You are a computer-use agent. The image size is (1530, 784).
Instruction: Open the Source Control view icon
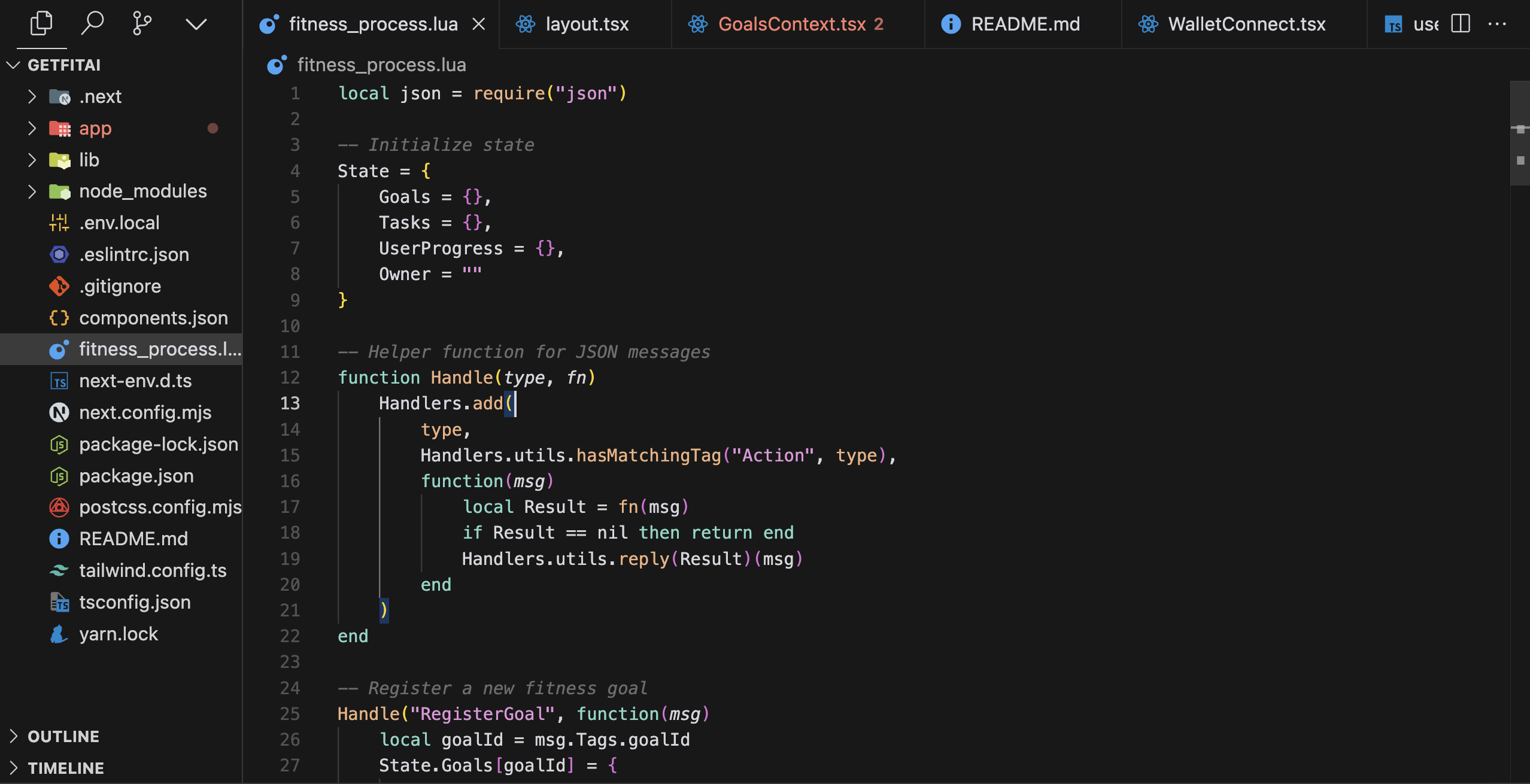click(x=142, y=24)
